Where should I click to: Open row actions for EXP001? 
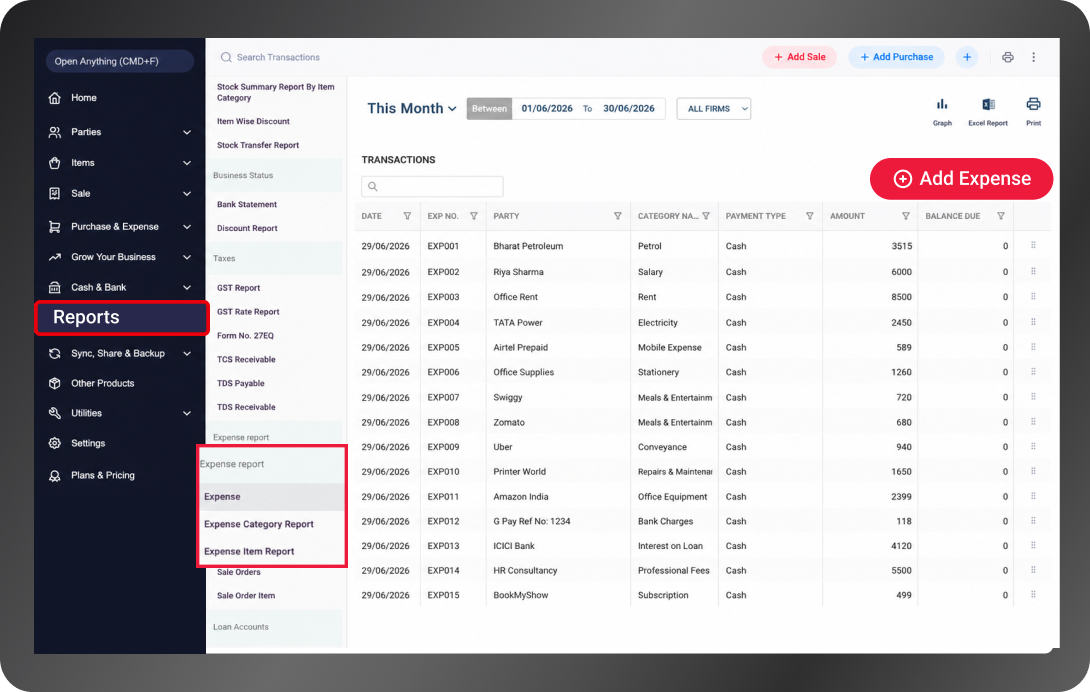[x=1034, y=246]
